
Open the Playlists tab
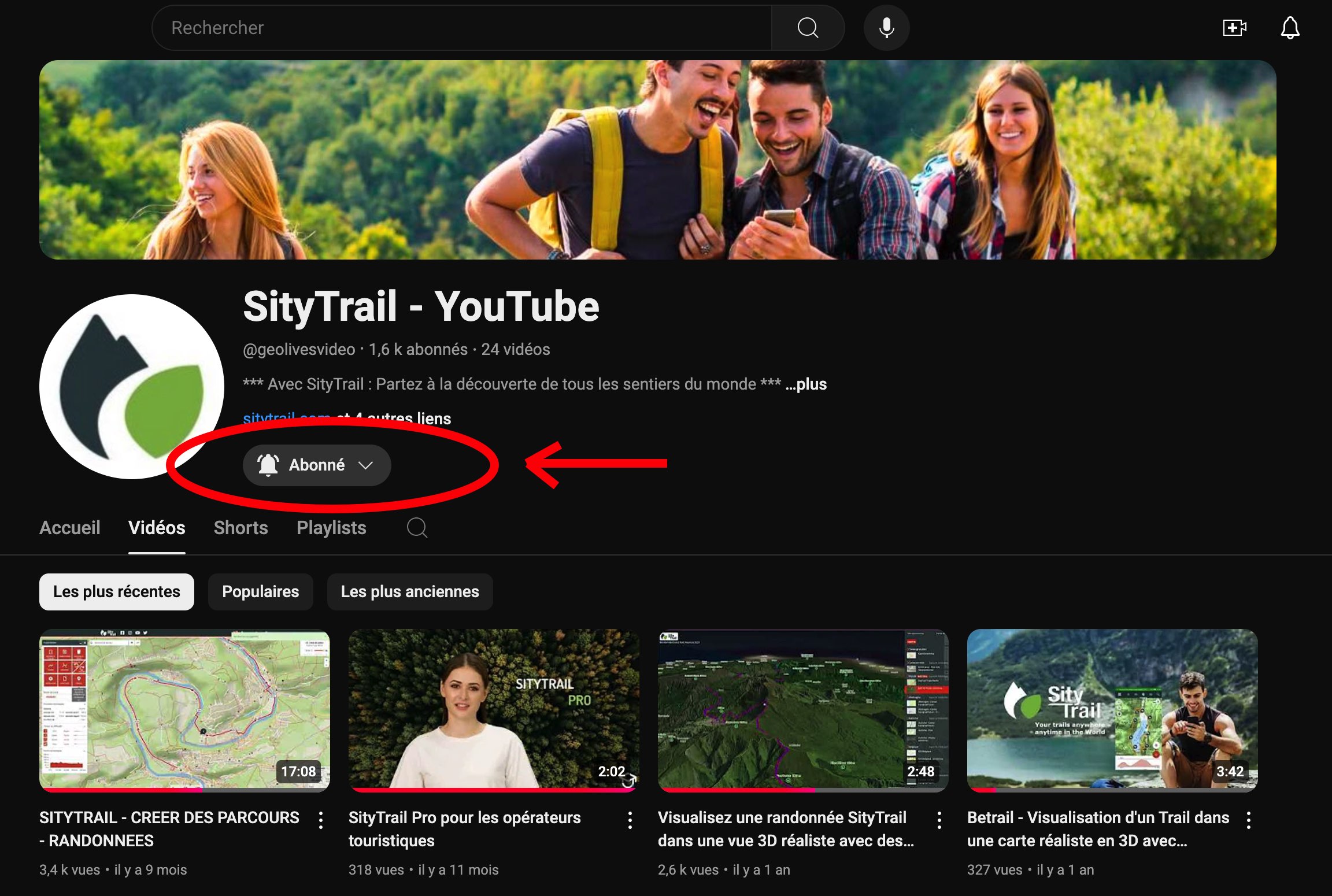pyautogui.click(x=331, y=528)
